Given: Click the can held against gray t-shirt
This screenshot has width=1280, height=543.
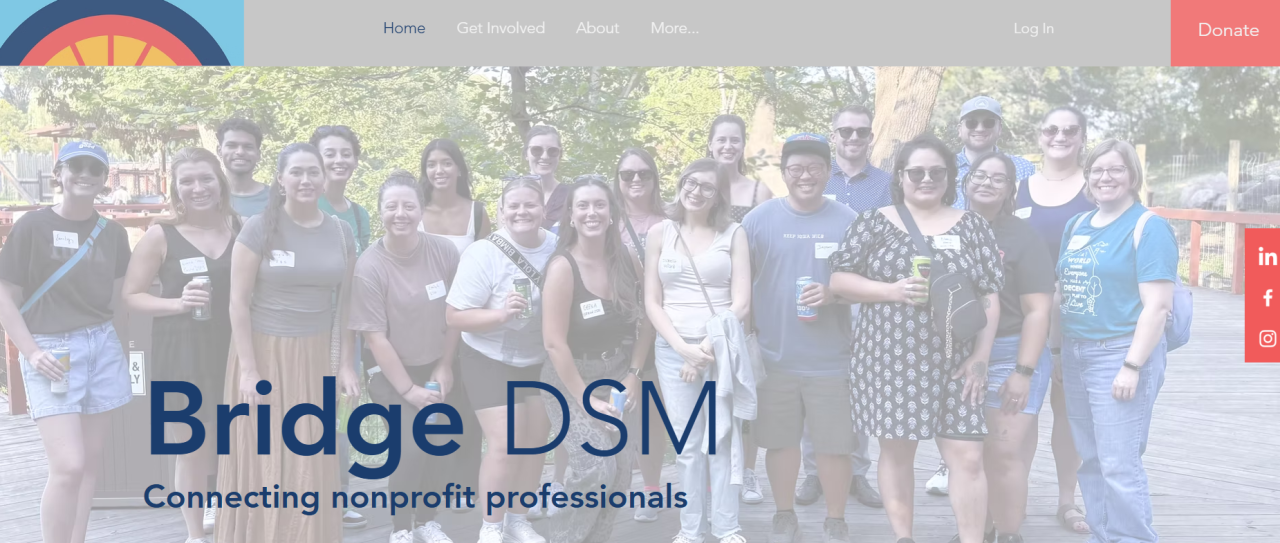Looking at the screenshot, I should 805,297.
